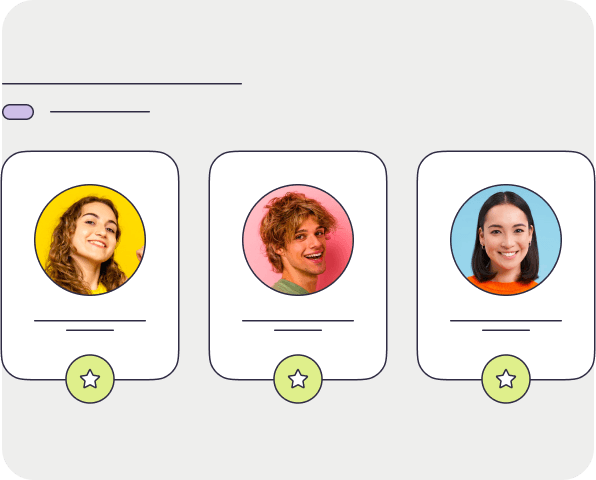This screenshot has height=480, width=596.
Task: Click the subtitle line in the middle card
Action: click(x=298, y=330)
